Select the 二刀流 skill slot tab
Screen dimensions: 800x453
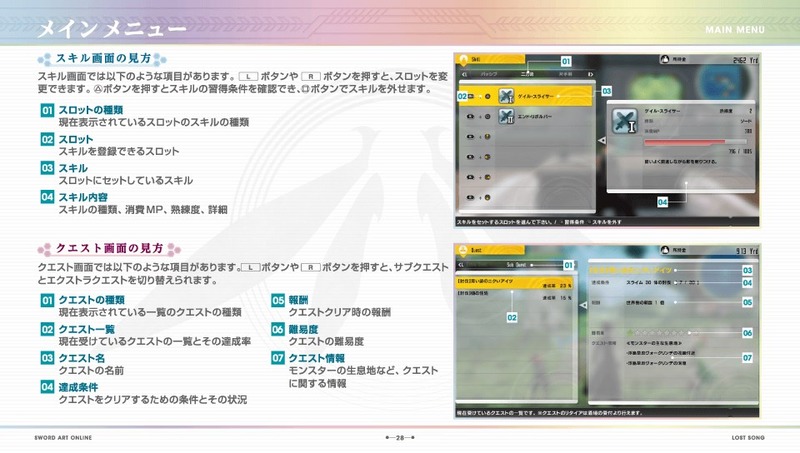527,74
